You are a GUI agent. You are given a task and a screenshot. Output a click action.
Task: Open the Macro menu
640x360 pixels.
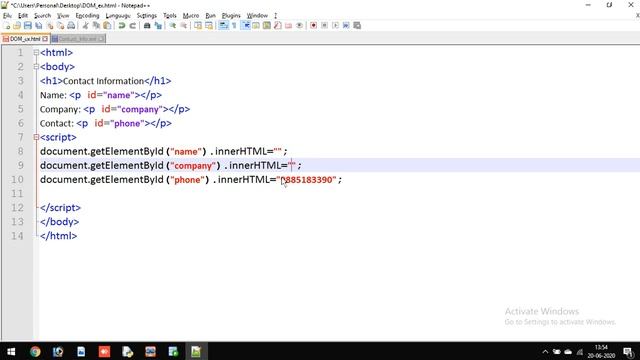[x=191, y=16]
